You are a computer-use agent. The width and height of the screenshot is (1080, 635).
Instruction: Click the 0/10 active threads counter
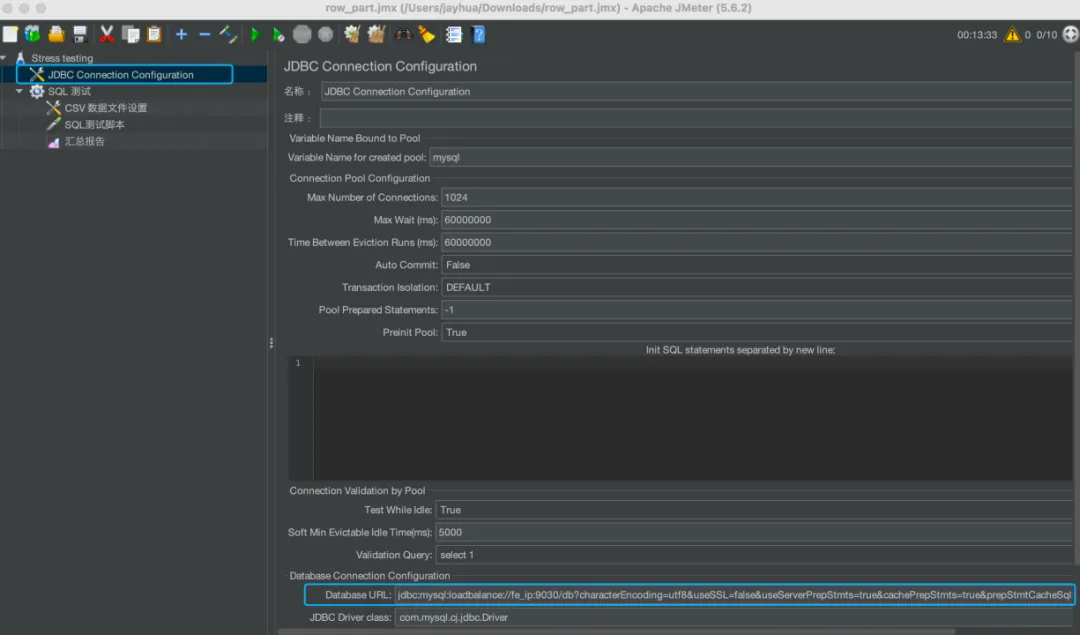click(1046, 34)
